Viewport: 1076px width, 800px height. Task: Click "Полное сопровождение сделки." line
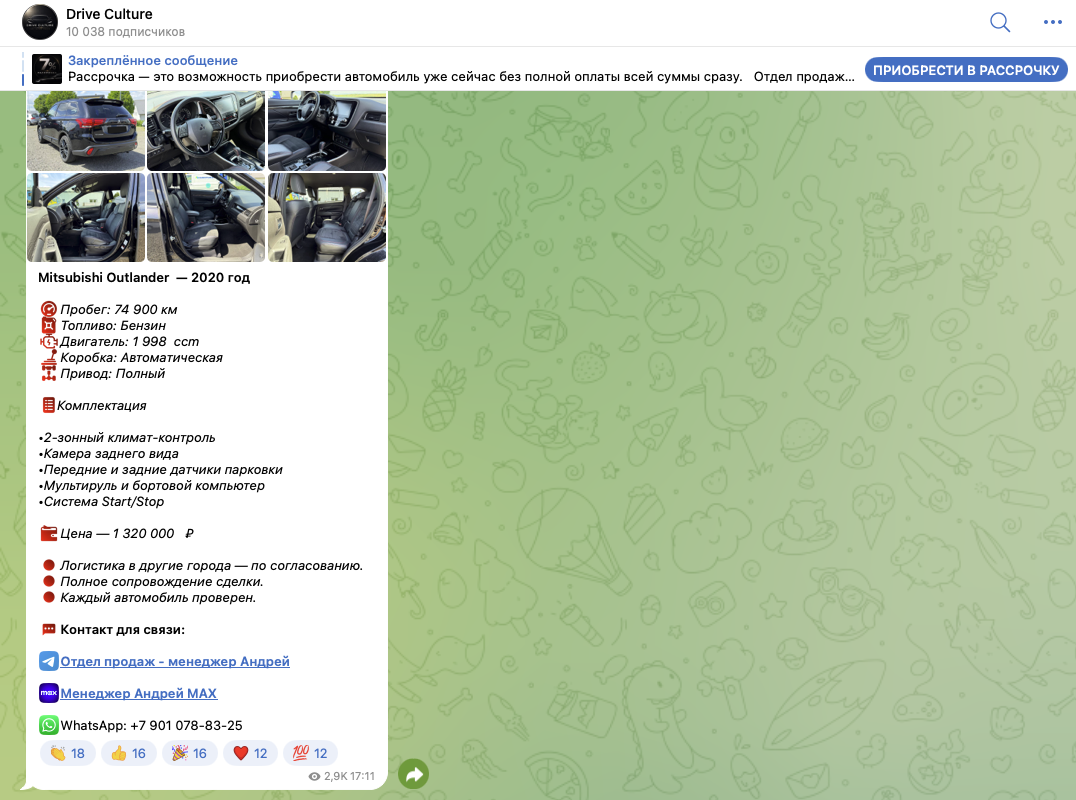pyautogui.click(x=161, y=581)
